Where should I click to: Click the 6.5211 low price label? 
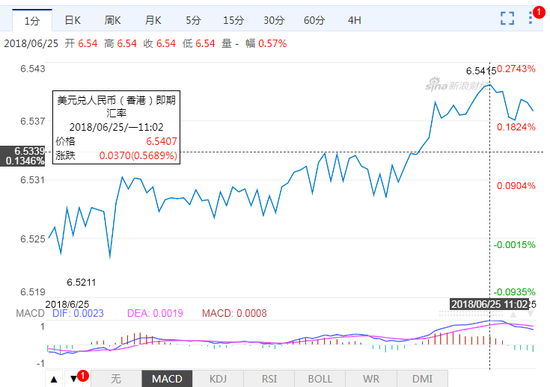click(x=81, y=282)
